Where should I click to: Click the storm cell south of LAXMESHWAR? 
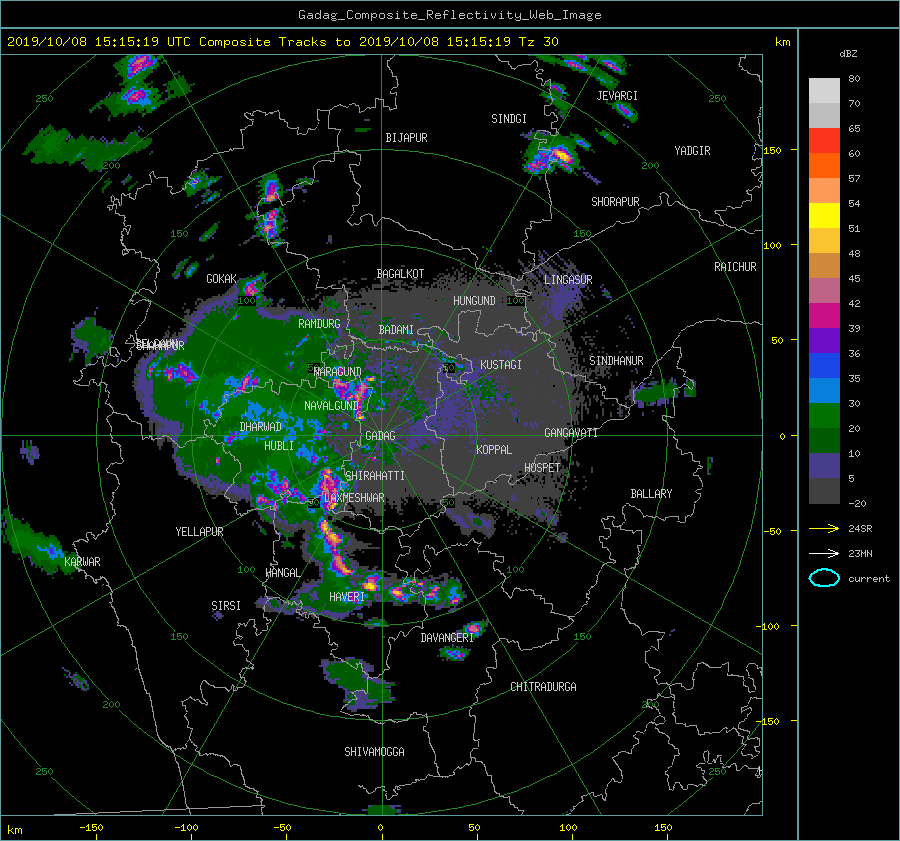[x=334, y=545]
